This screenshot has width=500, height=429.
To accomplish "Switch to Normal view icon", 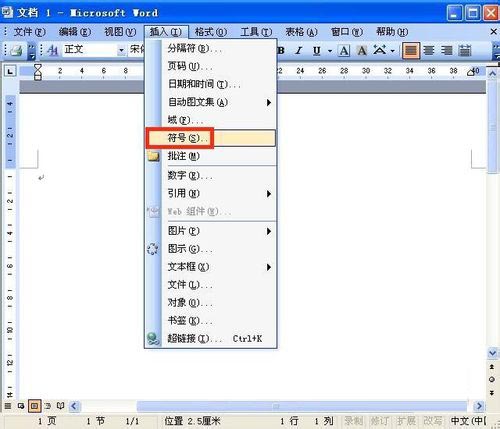I will (x=8, y=406).
